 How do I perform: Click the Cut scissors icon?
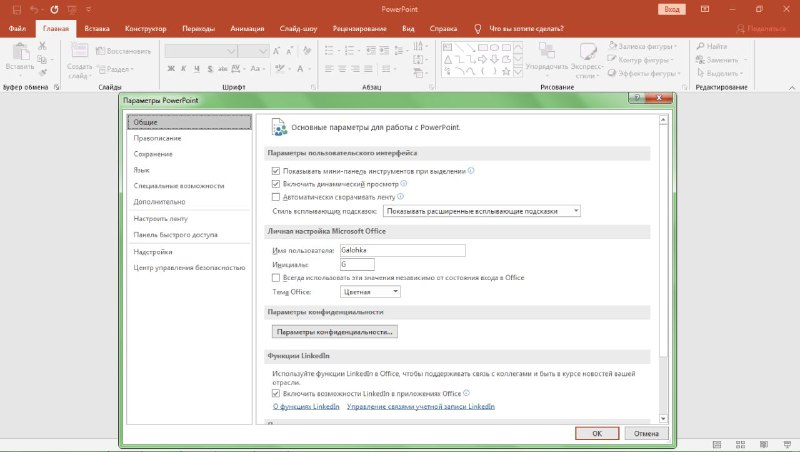(42, 46)
